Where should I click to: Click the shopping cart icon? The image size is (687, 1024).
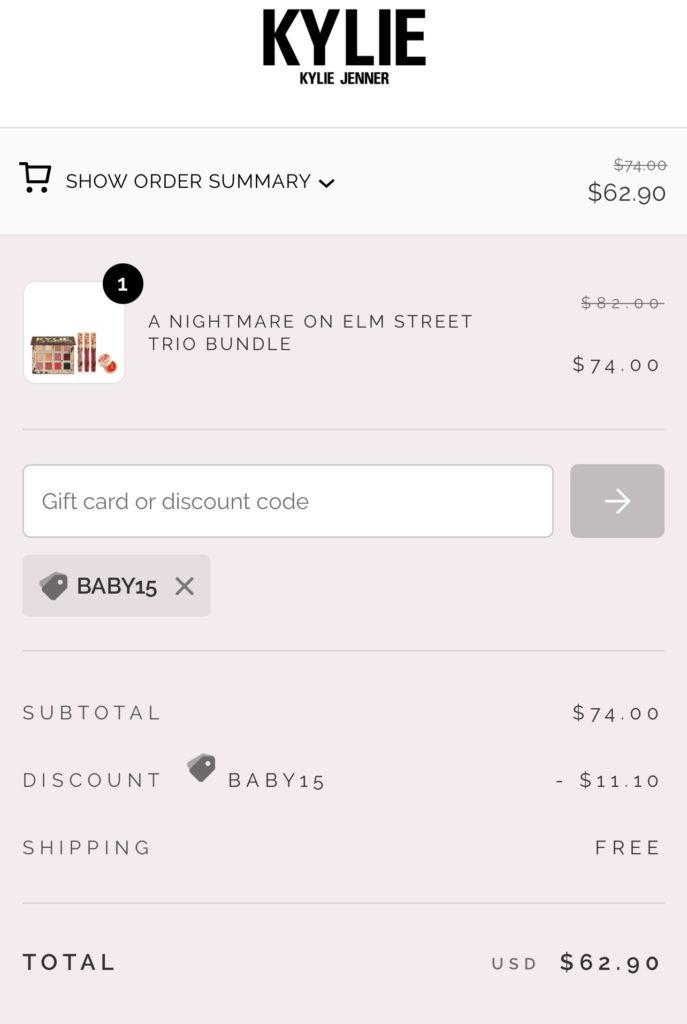coord(35,178)
